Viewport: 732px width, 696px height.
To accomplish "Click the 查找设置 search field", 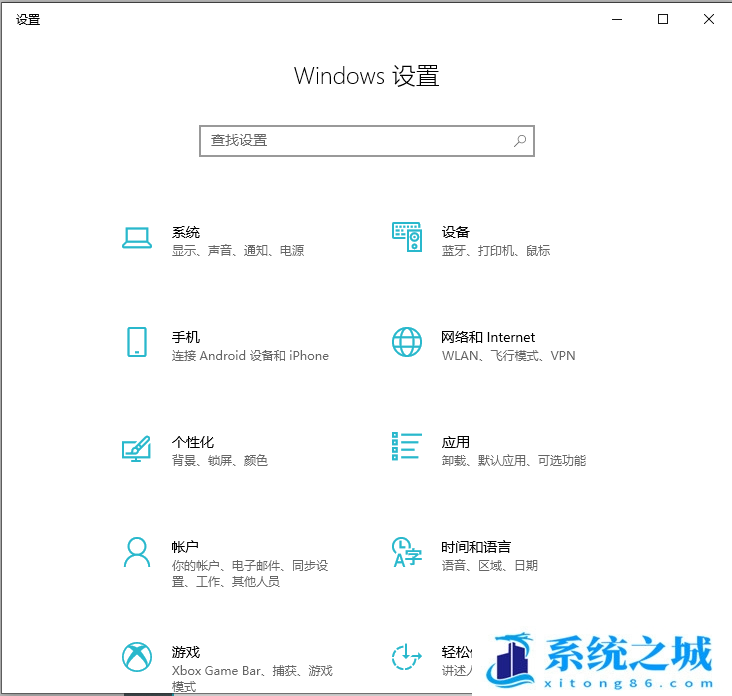I will (367, 141).
